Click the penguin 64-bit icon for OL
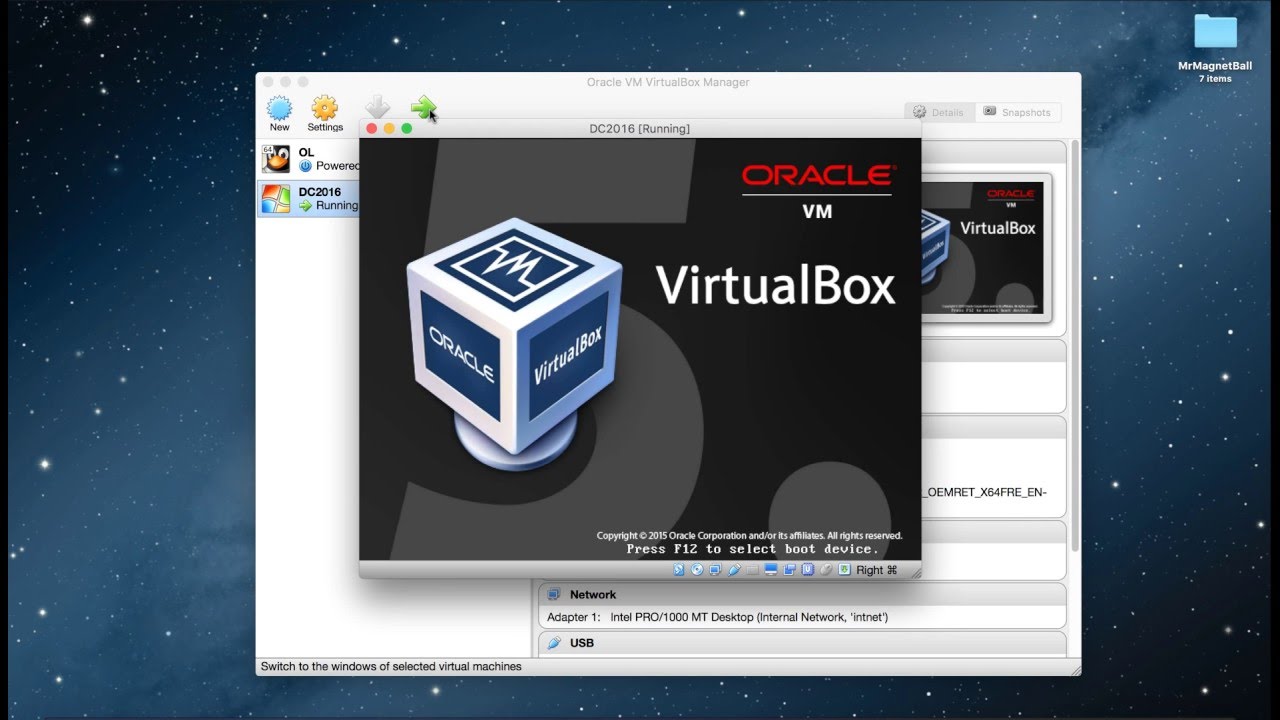 tap(276, 159)
